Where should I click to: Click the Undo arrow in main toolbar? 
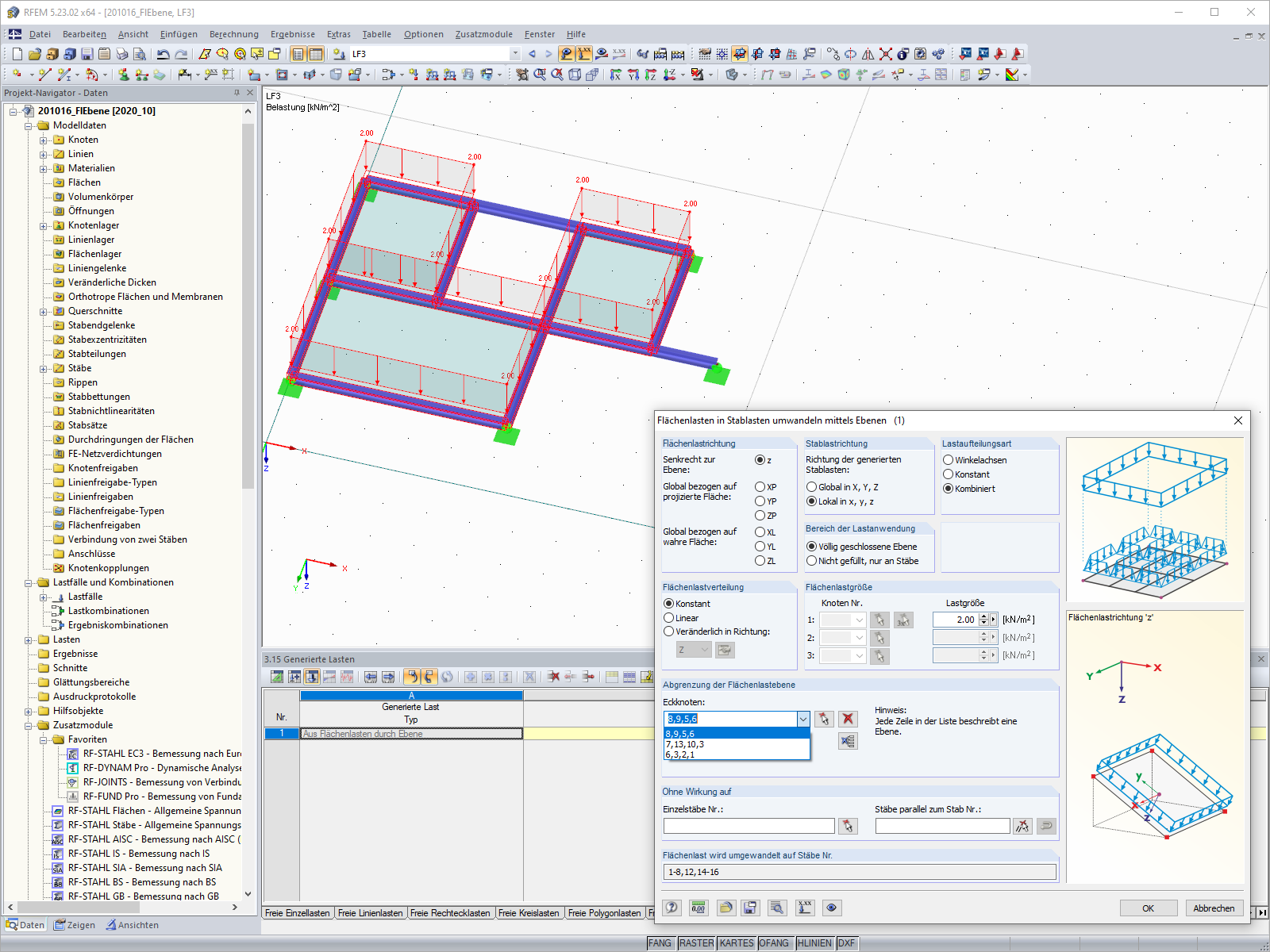point(163,54)
